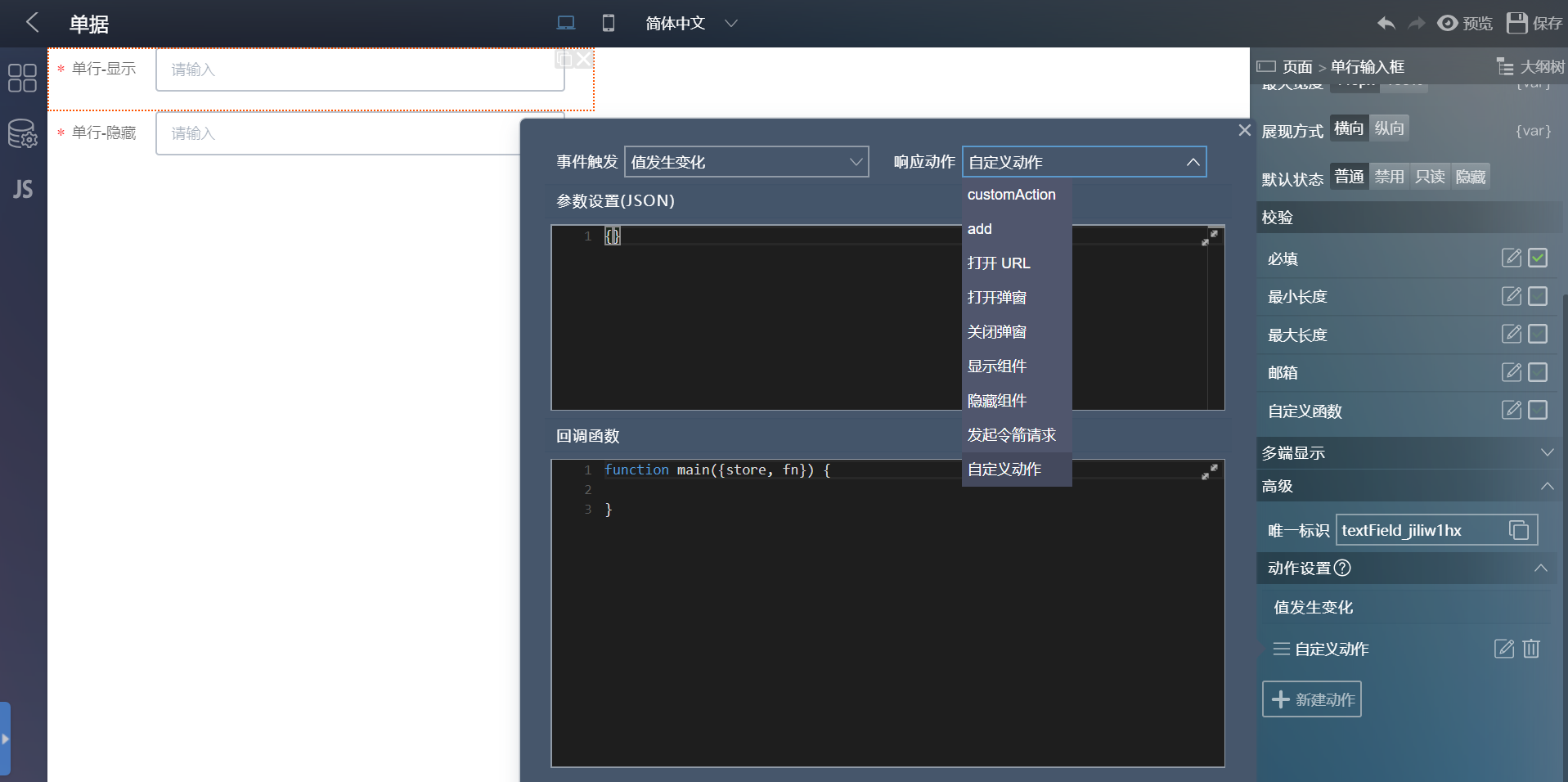The width and height of the screenshot is (1568, 782).
Task: Choose 显示组件 from the list
Action: point(1017,366)
